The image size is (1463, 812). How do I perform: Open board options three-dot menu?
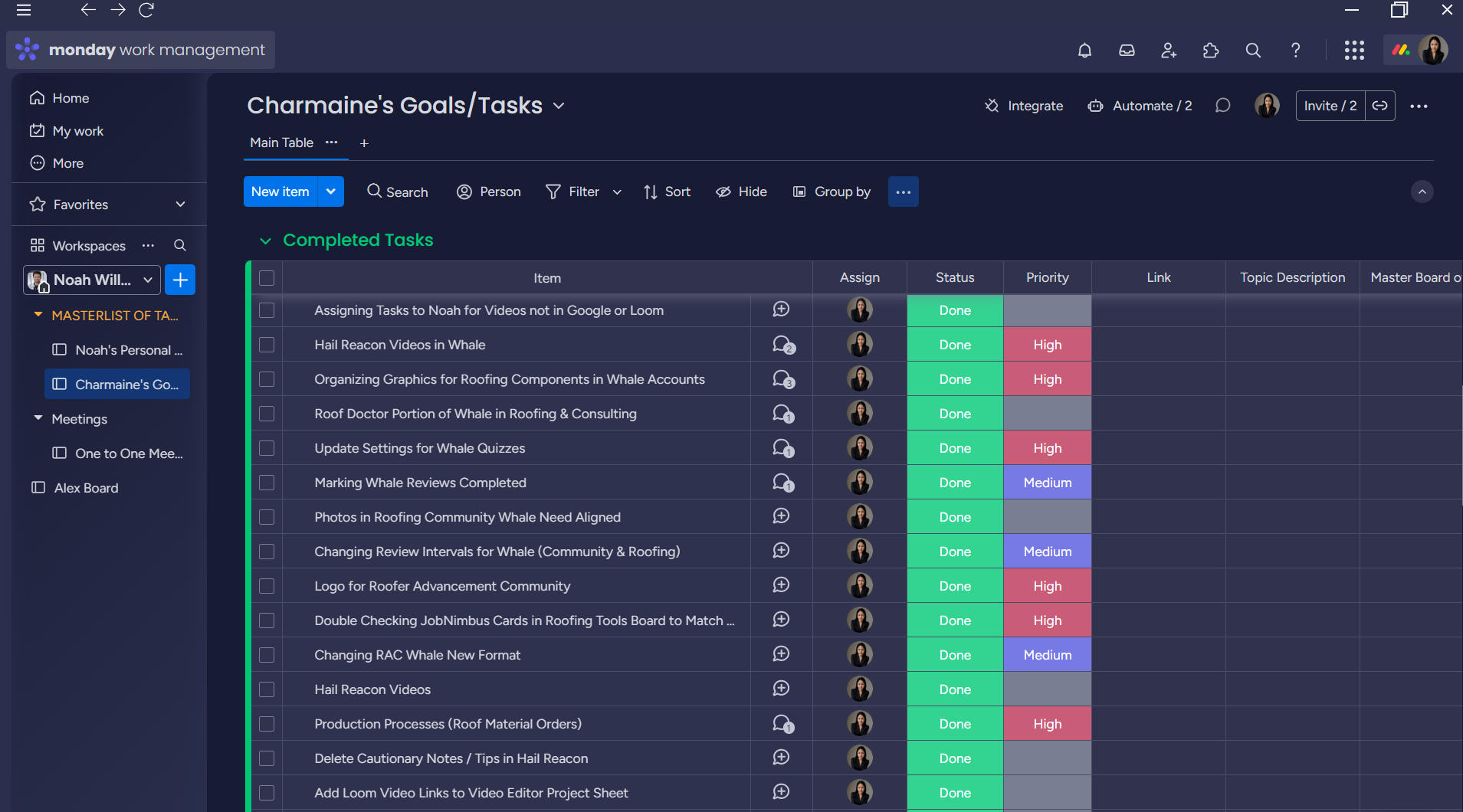1419,106
